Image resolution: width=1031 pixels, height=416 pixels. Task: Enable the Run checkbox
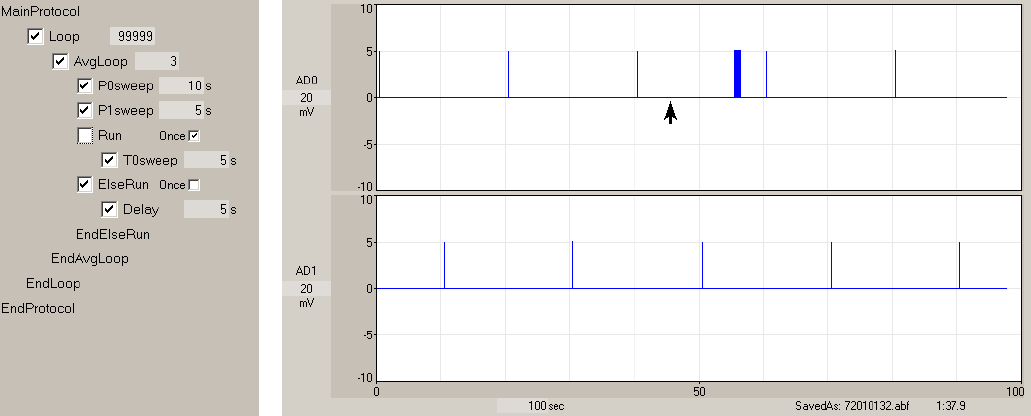(x=85, y=136)
